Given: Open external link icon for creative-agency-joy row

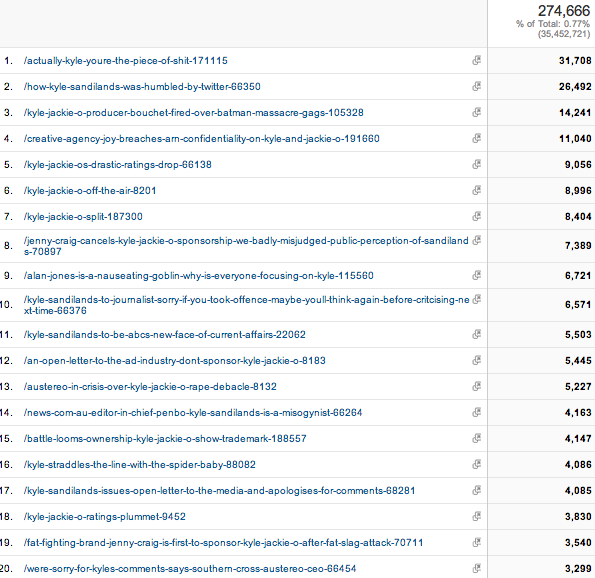Looking at the screenshot, I should click(x=477, y=139).
